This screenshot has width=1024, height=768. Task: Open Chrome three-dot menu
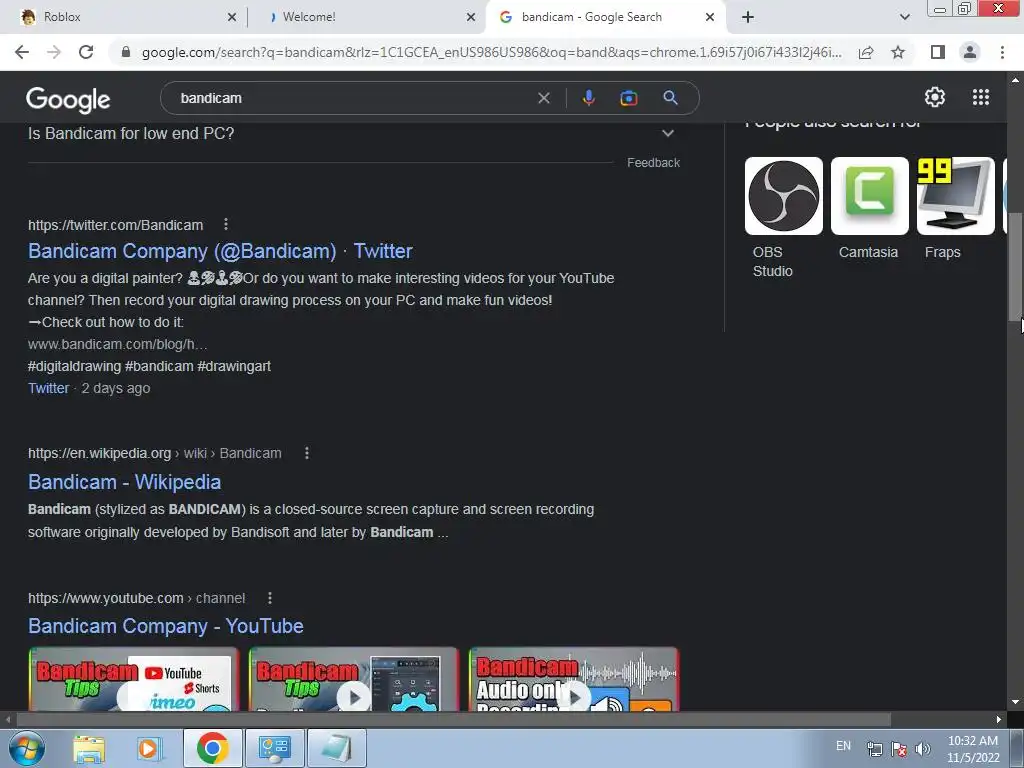coord(1002,52)
